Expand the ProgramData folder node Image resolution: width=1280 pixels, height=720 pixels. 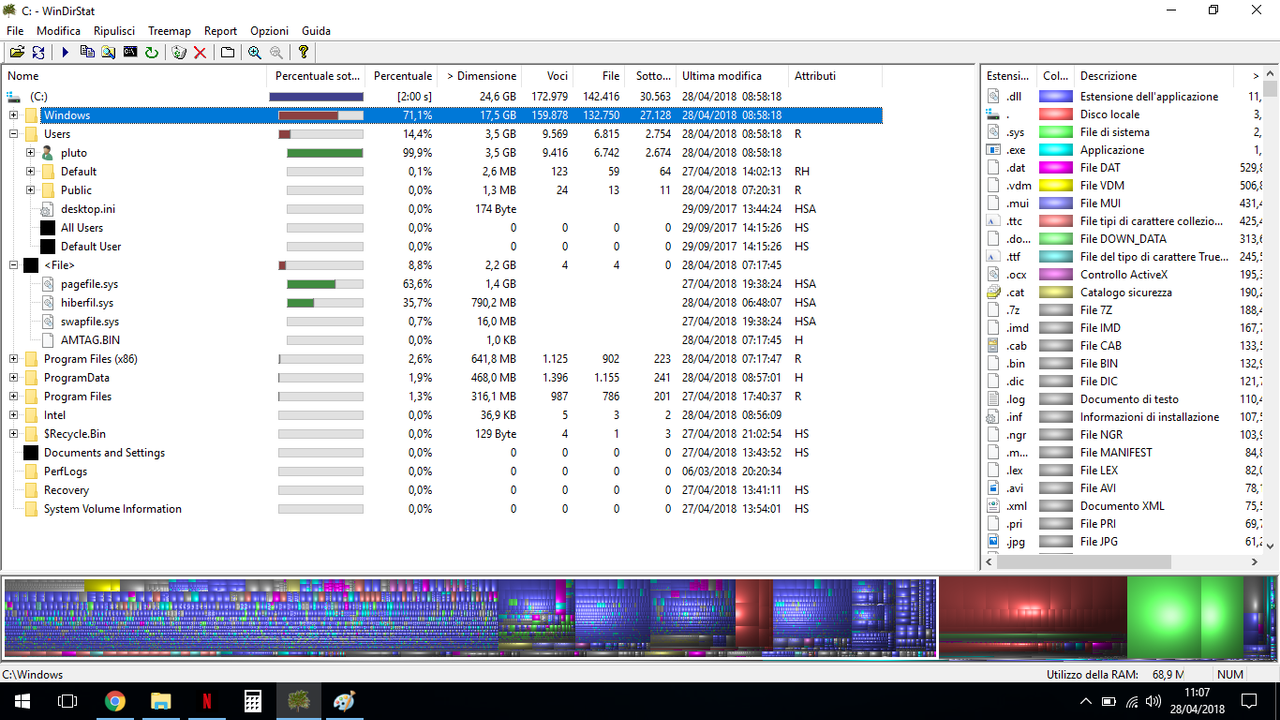13,378
